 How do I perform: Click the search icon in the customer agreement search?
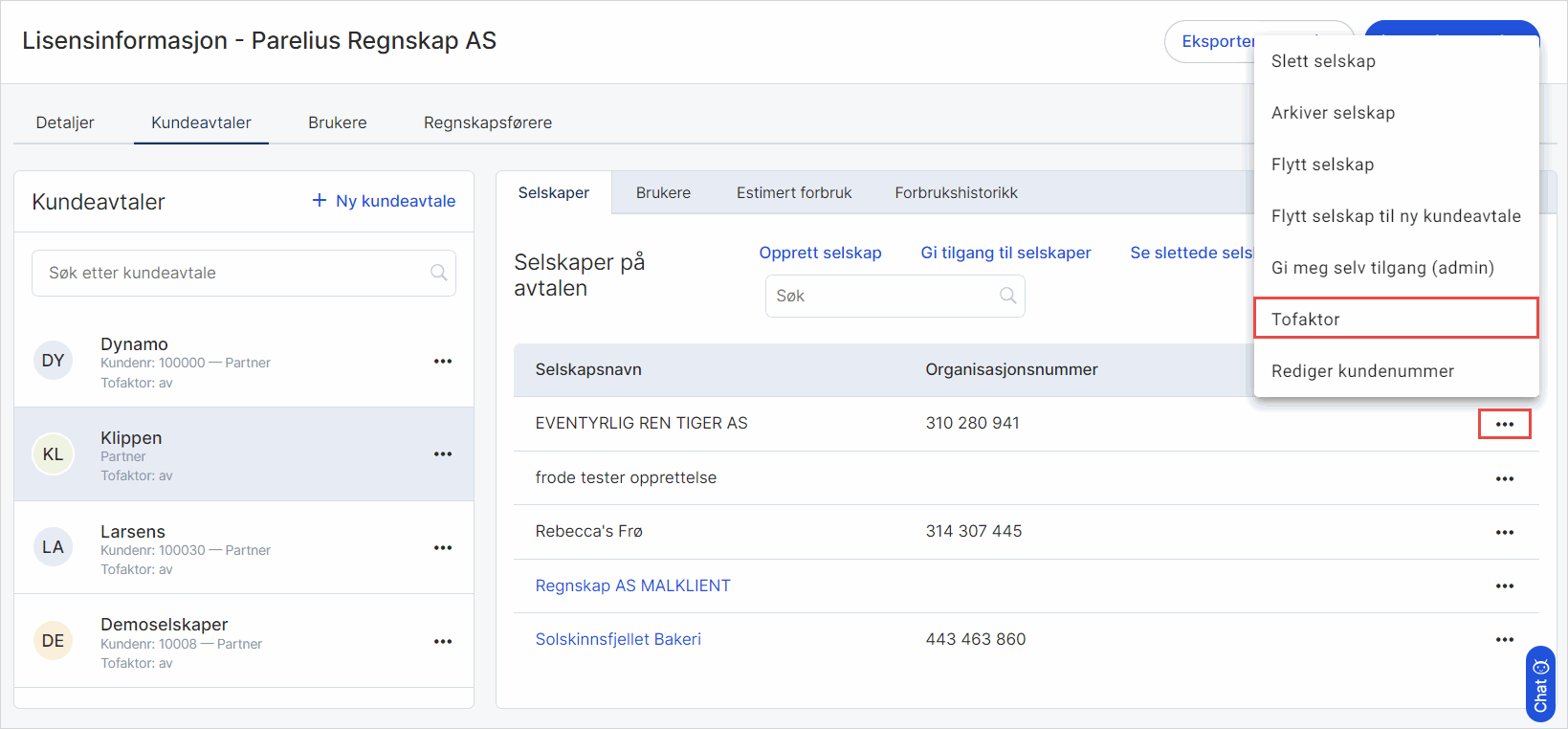(439, 273)
